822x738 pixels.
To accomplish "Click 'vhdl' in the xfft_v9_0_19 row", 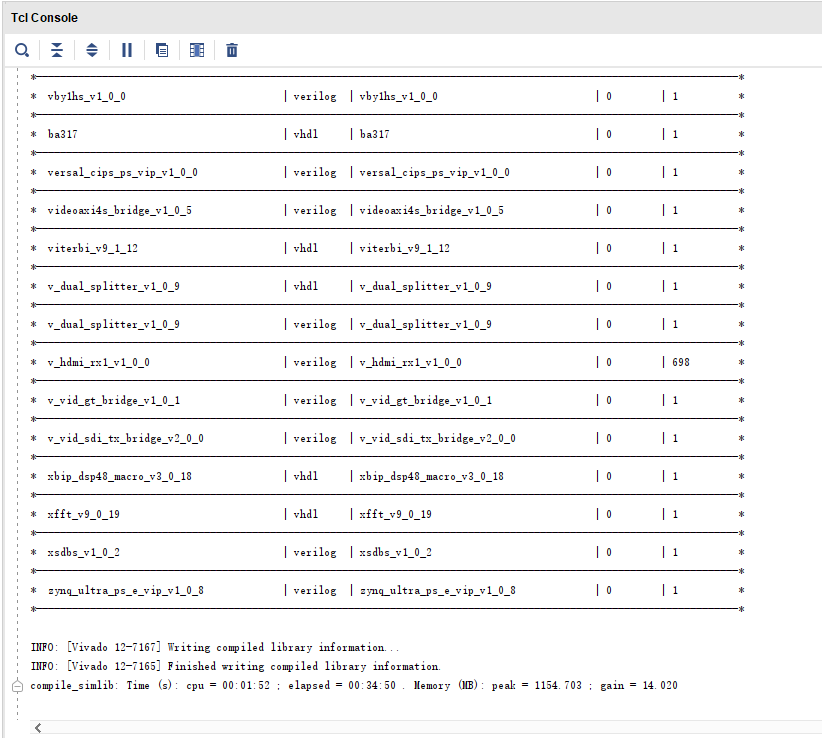I will coord(306,514).
